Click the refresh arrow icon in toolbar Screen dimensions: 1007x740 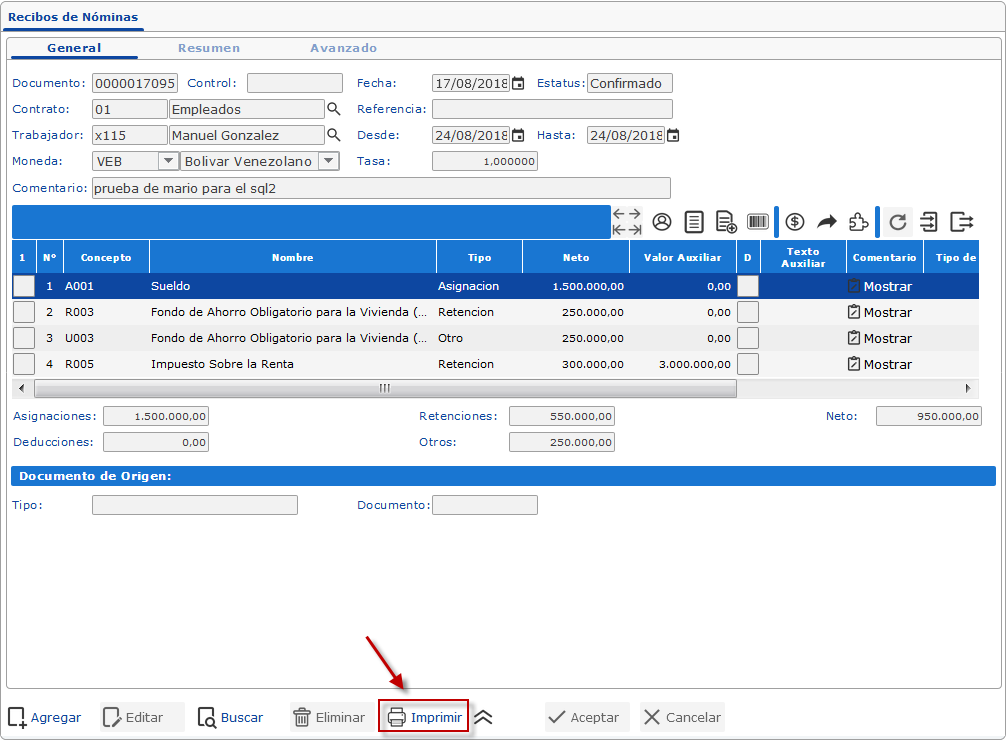click(898, 222)
